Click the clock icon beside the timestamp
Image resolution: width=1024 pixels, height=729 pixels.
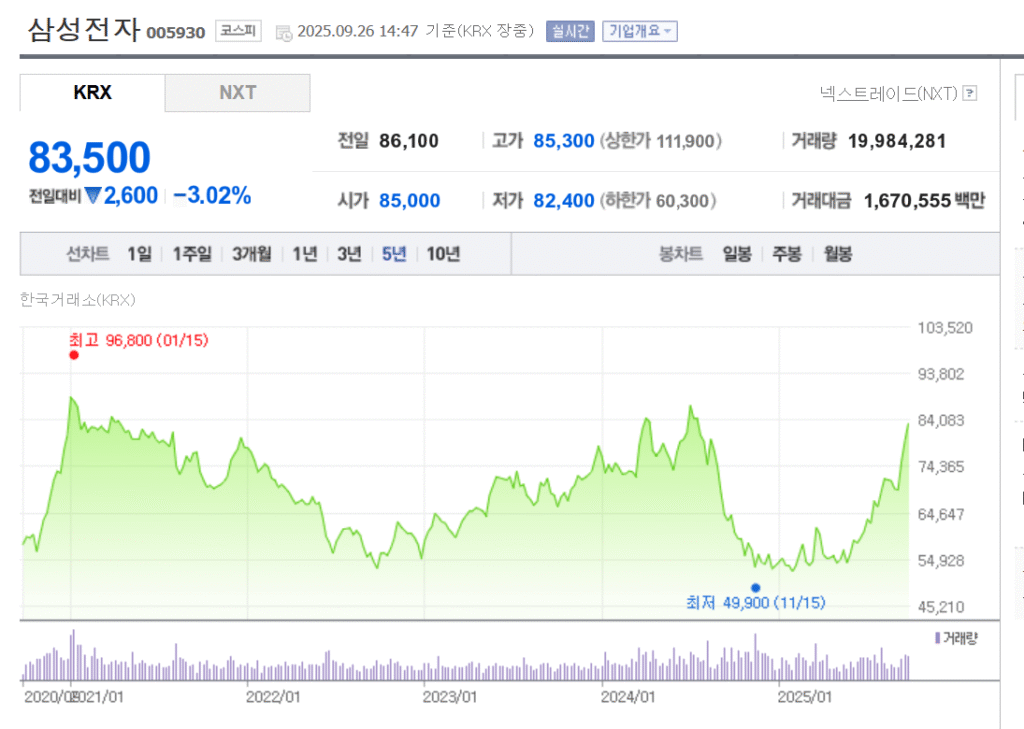pyautogui.click(x=283, y=32)
